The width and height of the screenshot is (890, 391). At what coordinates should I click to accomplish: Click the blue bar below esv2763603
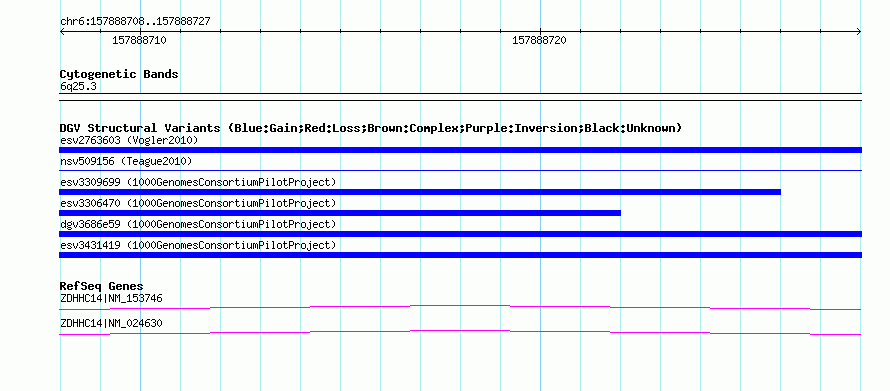point(460,150)
